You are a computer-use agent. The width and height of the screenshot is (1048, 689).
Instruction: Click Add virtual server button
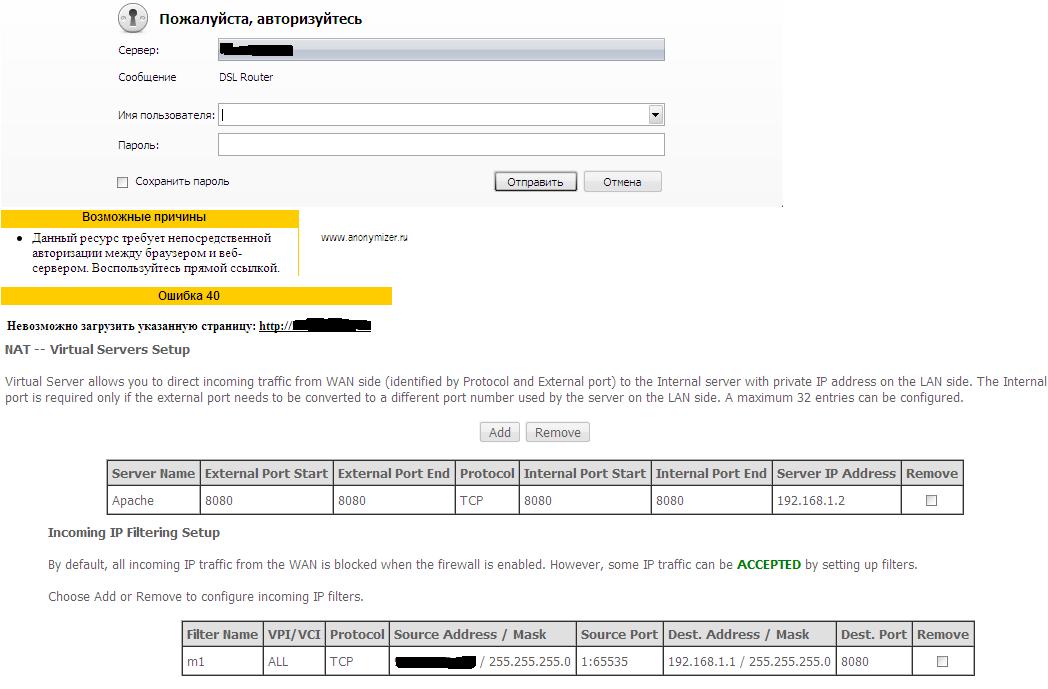(500, 432)
